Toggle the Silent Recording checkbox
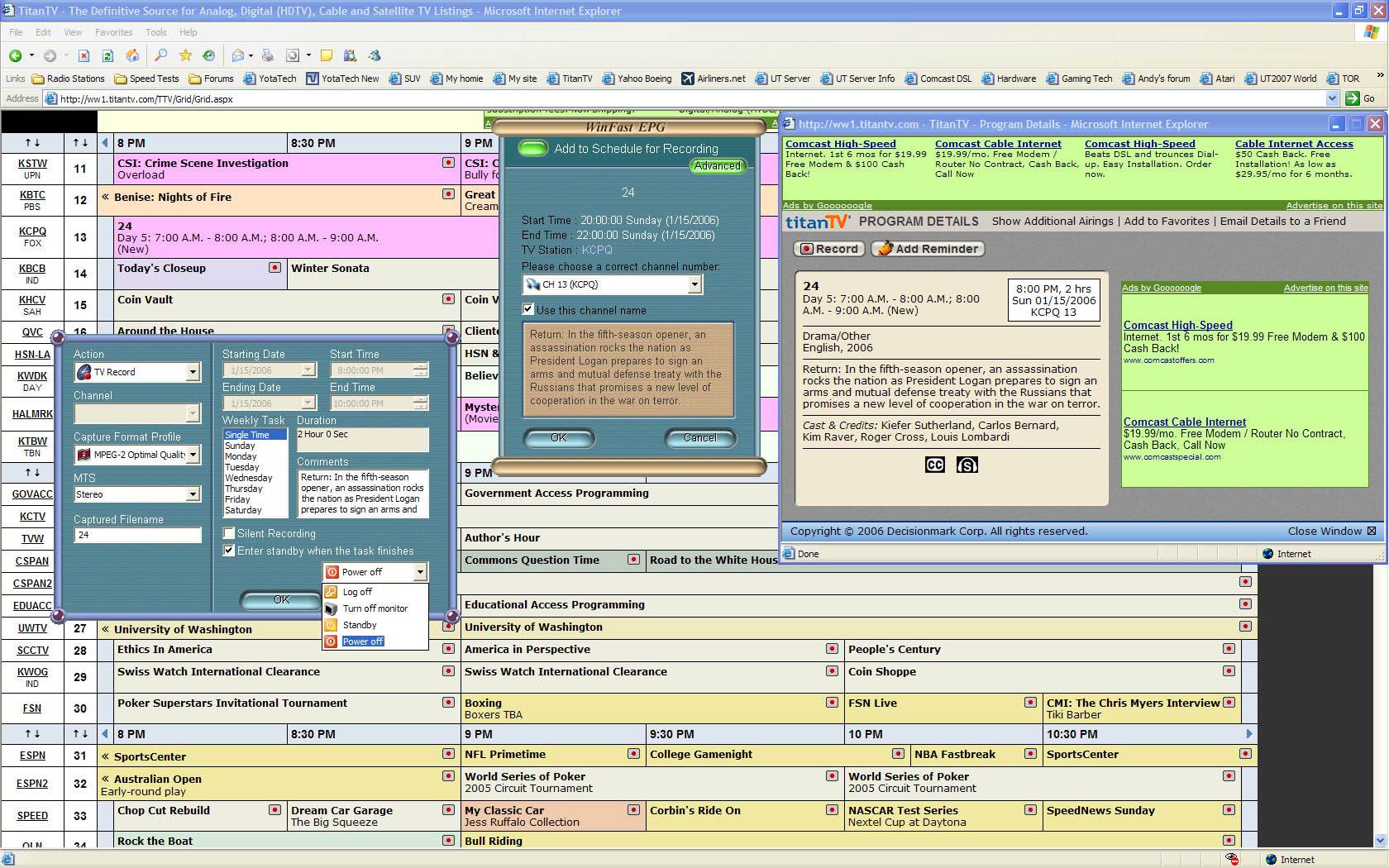The height and width of the screenshot is (868, 1389). click(229, 533)
